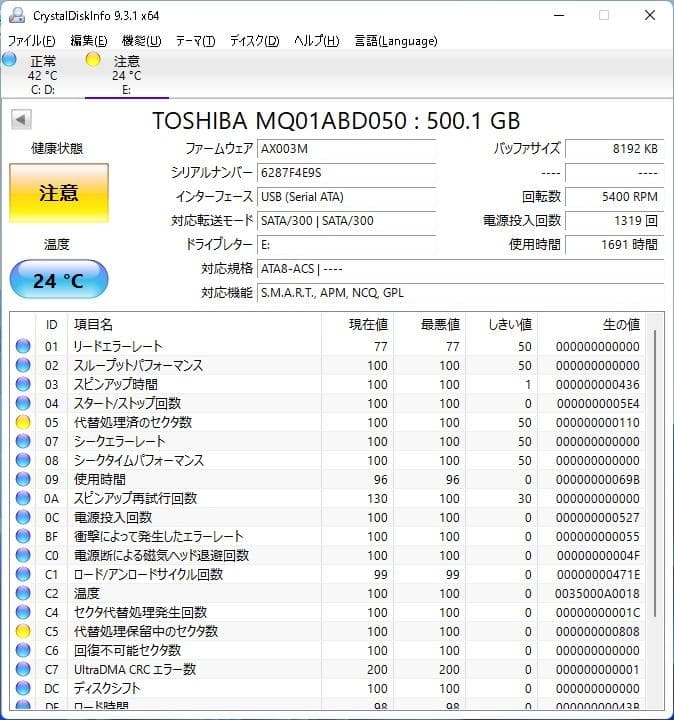Viewport: 674px width, 720px height.
Task: Click the CrystalDiskInfo app icon in title bar
Action: (17, 16)
